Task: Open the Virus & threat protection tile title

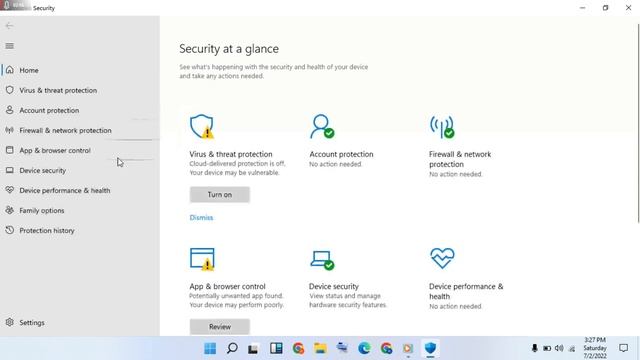Action: tap(231, 154)
